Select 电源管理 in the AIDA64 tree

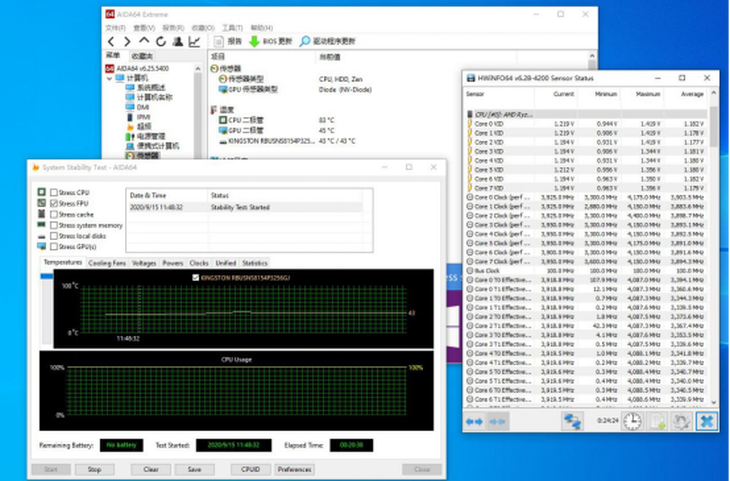tap(151, 136)
